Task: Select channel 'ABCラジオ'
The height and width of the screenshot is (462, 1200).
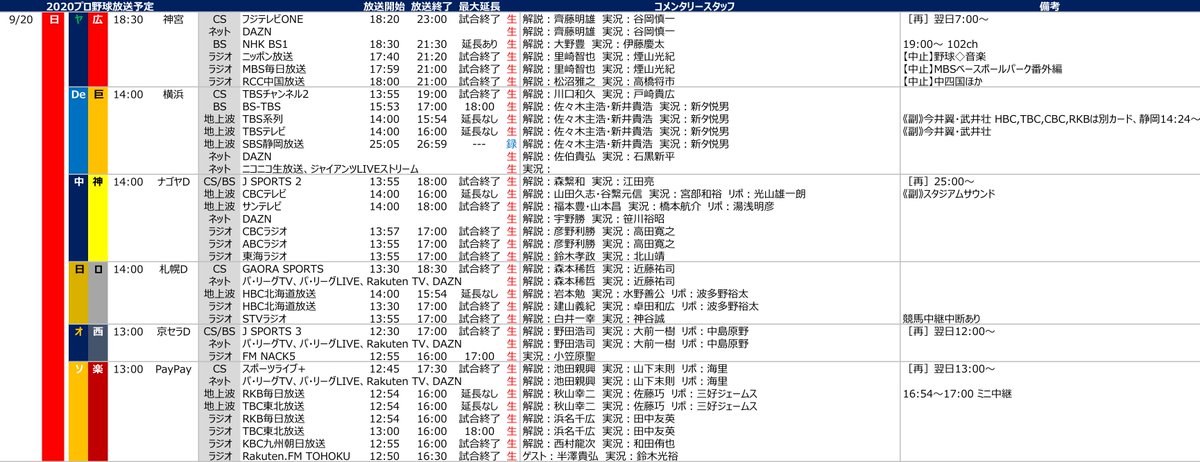Action: point(267,245)
